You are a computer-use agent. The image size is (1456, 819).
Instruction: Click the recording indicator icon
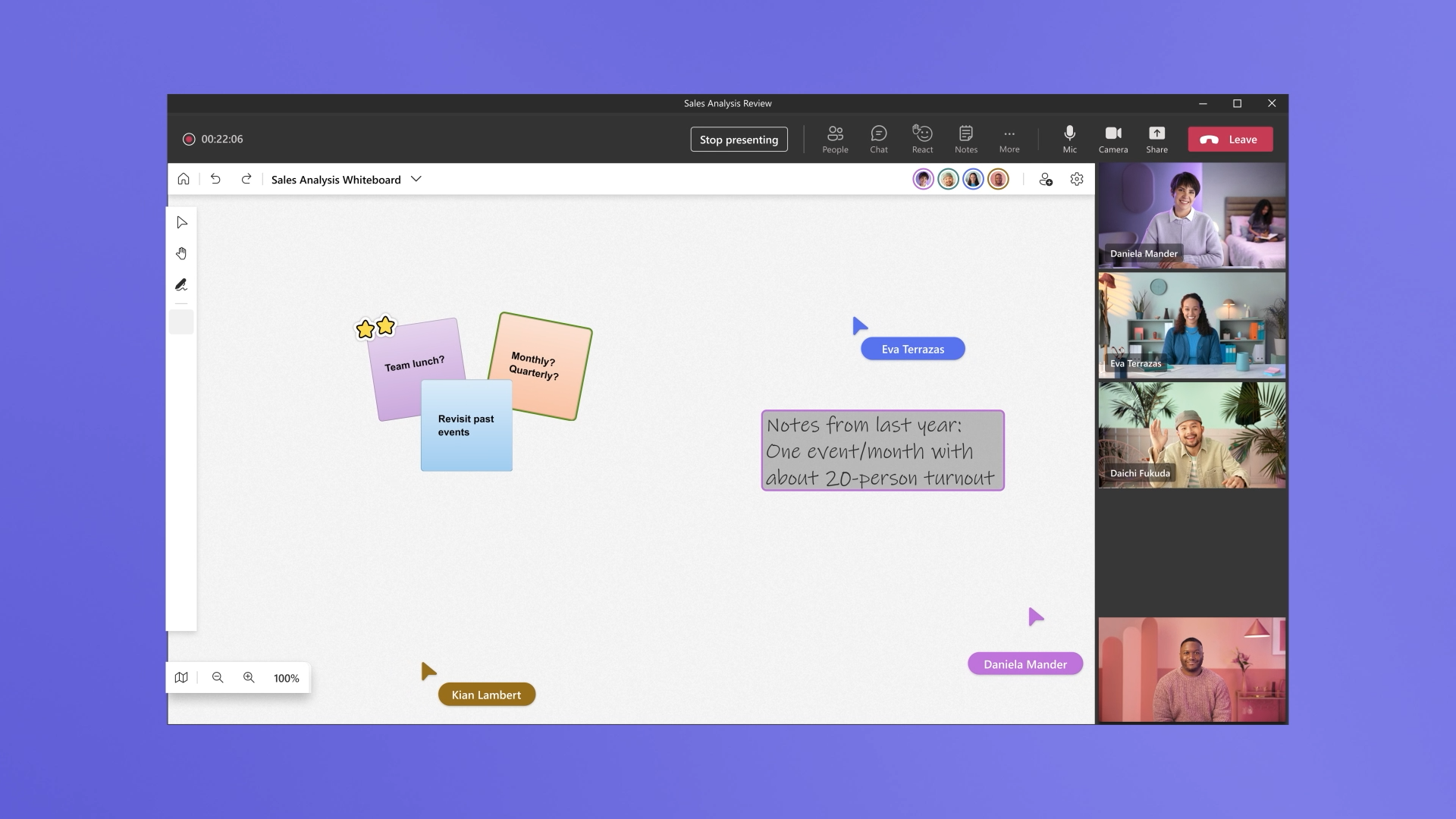click(x=189, y=140)
